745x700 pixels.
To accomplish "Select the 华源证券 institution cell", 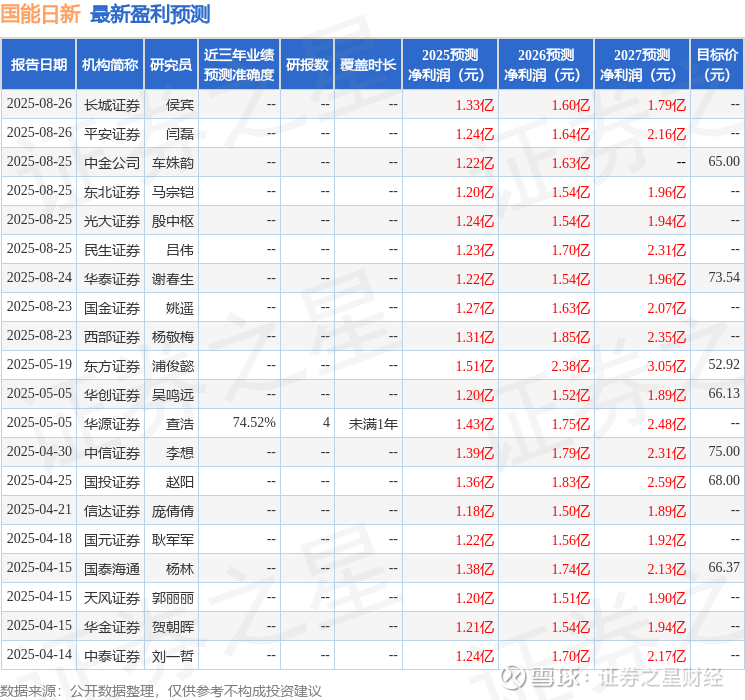I will (112, 424).
